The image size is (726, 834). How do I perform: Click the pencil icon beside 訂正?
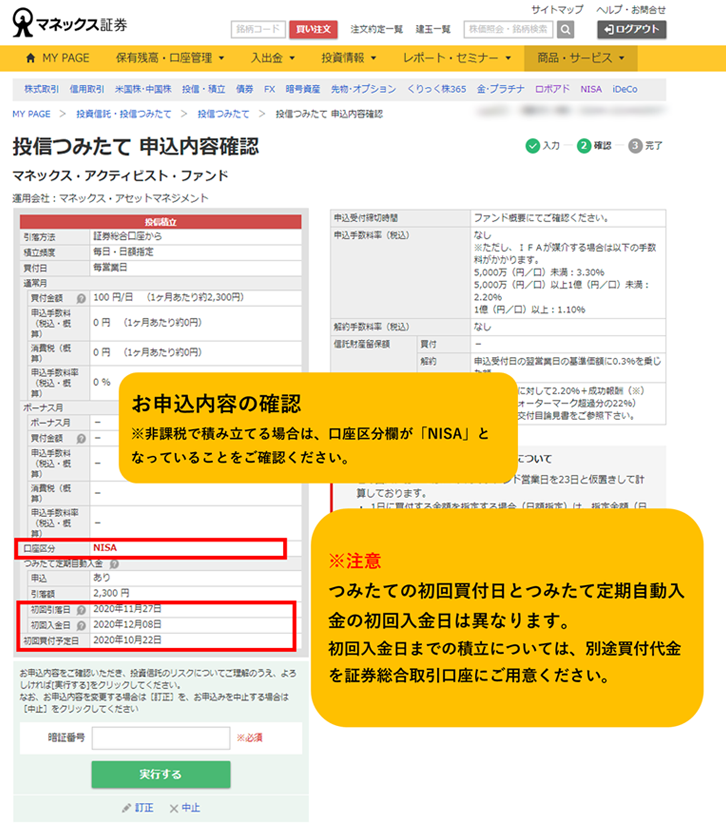(126, 808)
